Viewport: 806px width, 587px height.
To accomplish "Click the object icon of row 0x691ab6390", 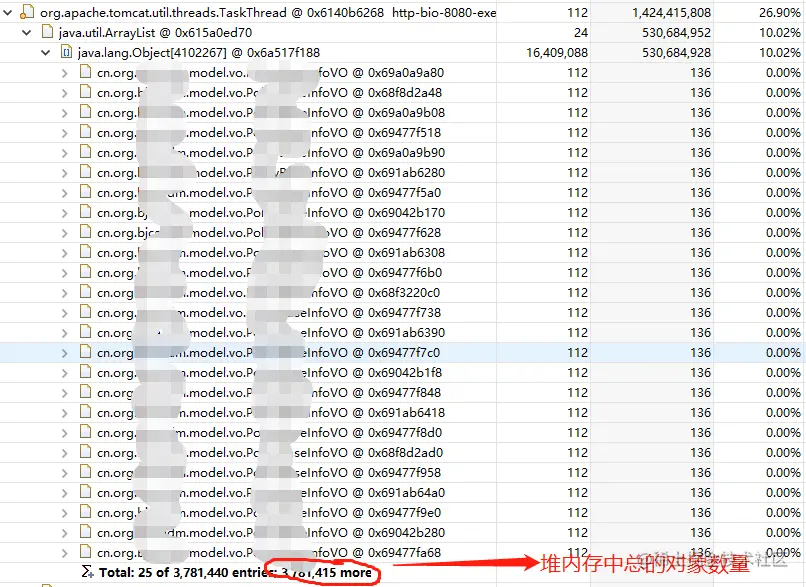I will point(85,333).
